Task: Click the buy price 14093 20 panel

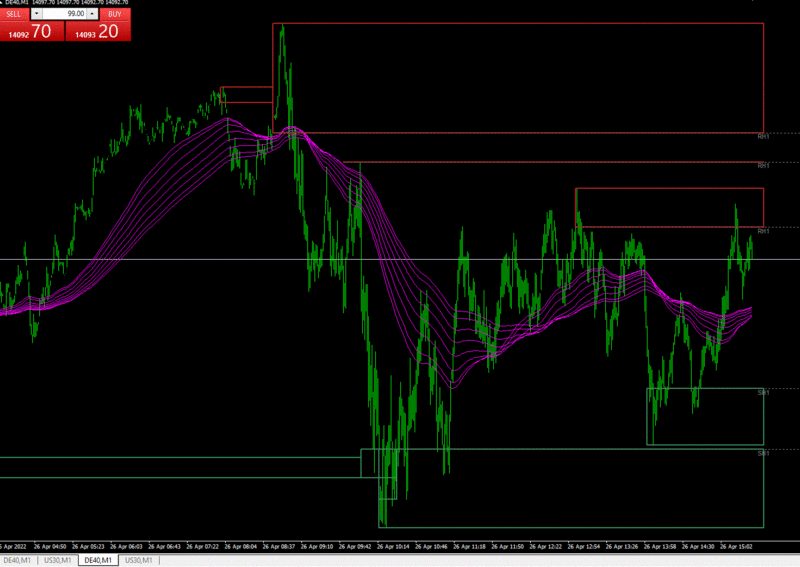Action: 98,31
